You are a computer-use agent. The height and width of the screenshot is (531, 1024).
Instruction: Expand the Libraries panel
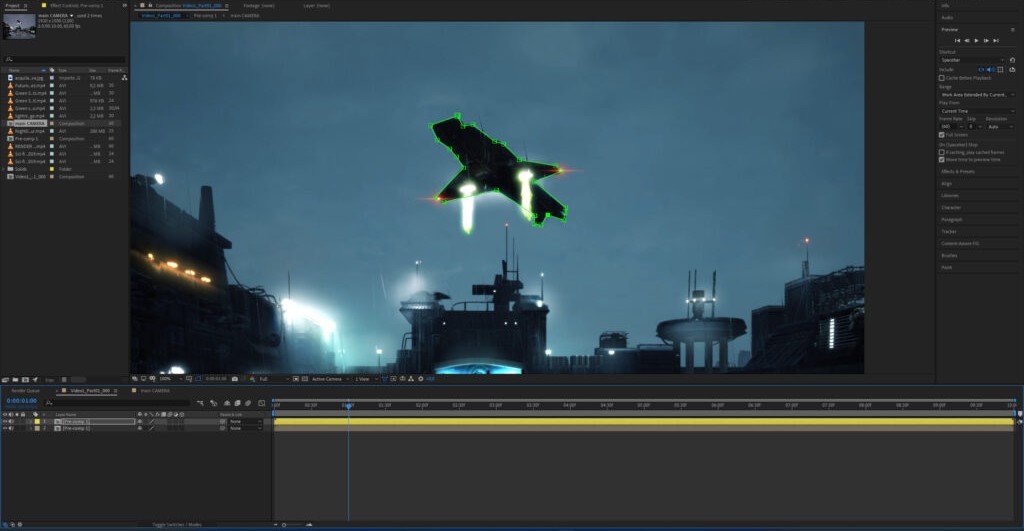(x=950, y=196)
